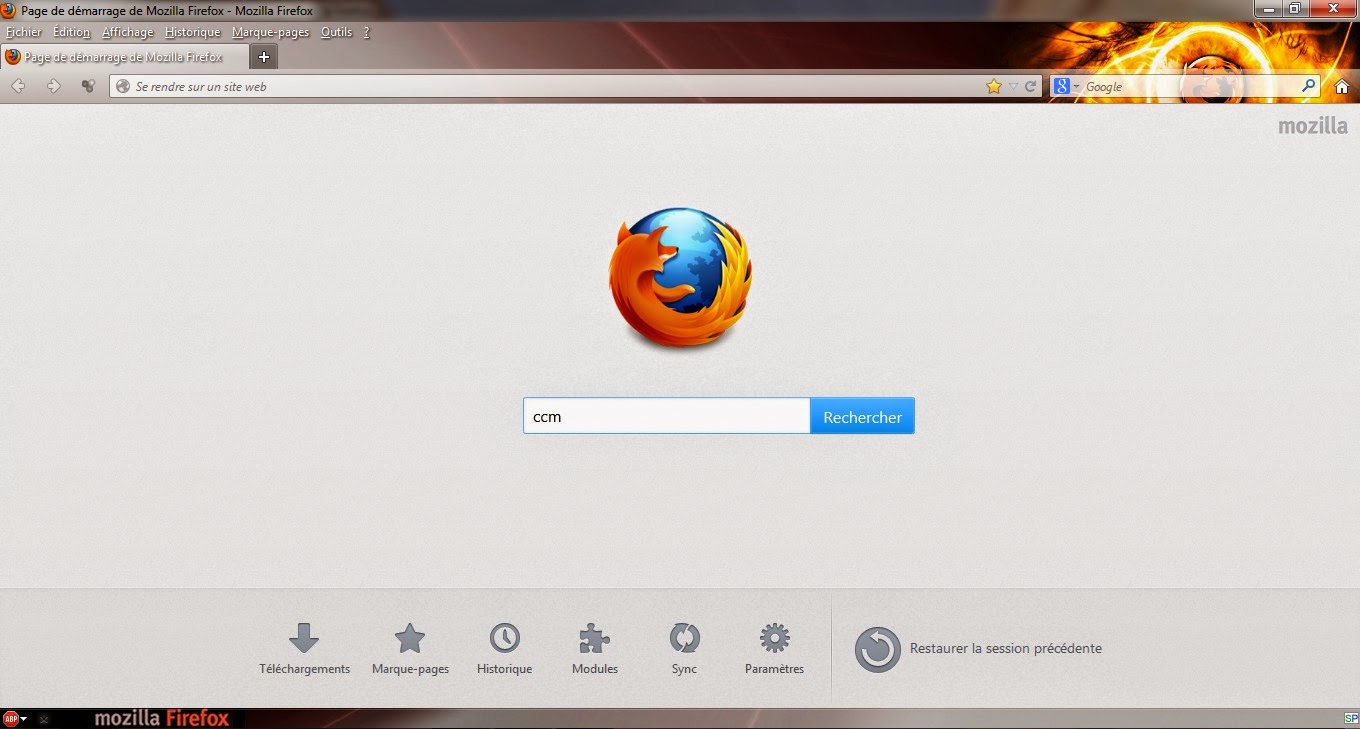
Task: Open Sync from the start page
Action: (684, 649)
